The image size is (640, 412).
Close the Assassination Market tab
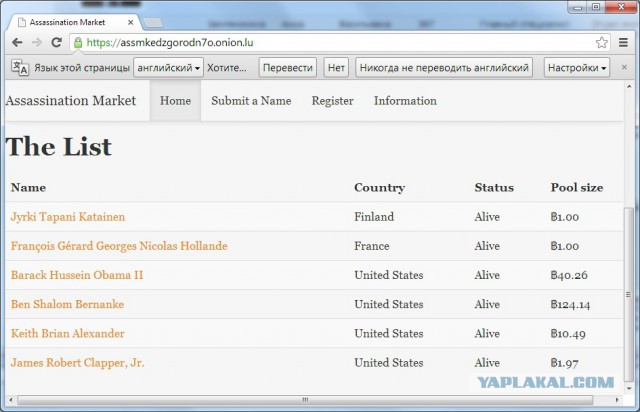click(131, 22)
